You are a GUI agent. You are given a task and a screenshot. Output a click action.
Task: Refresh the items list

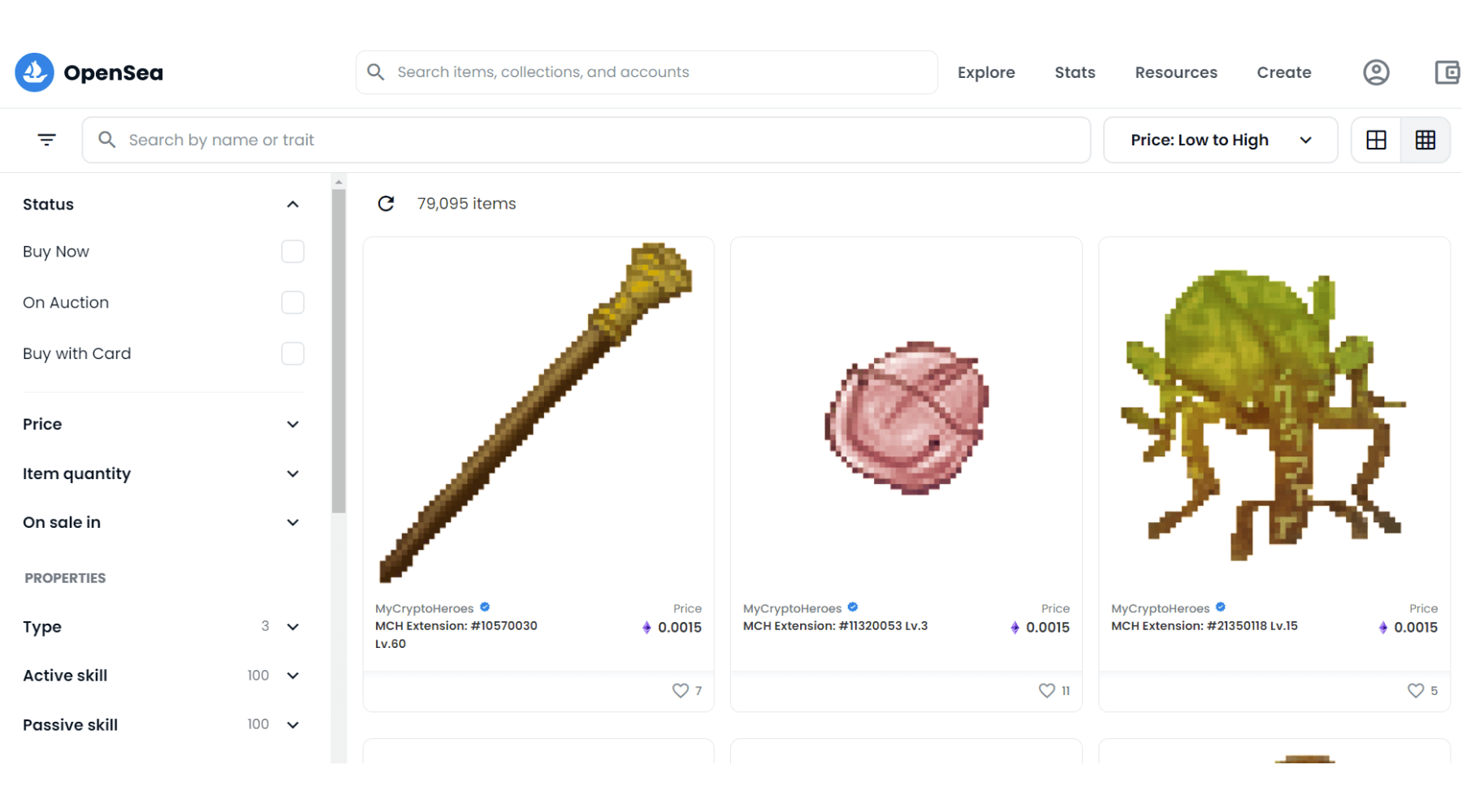386,204
